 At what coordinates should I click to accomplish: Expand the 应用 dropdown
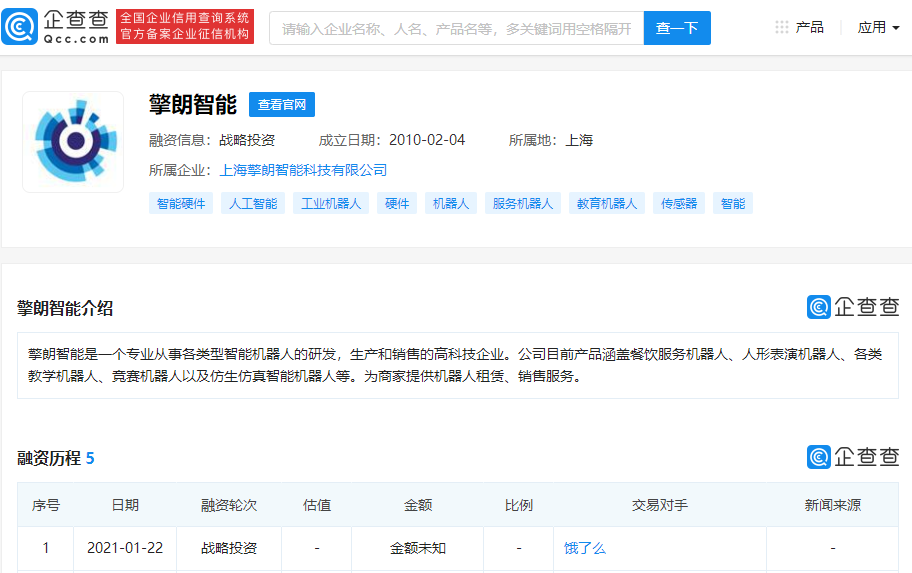click(878, 27)
